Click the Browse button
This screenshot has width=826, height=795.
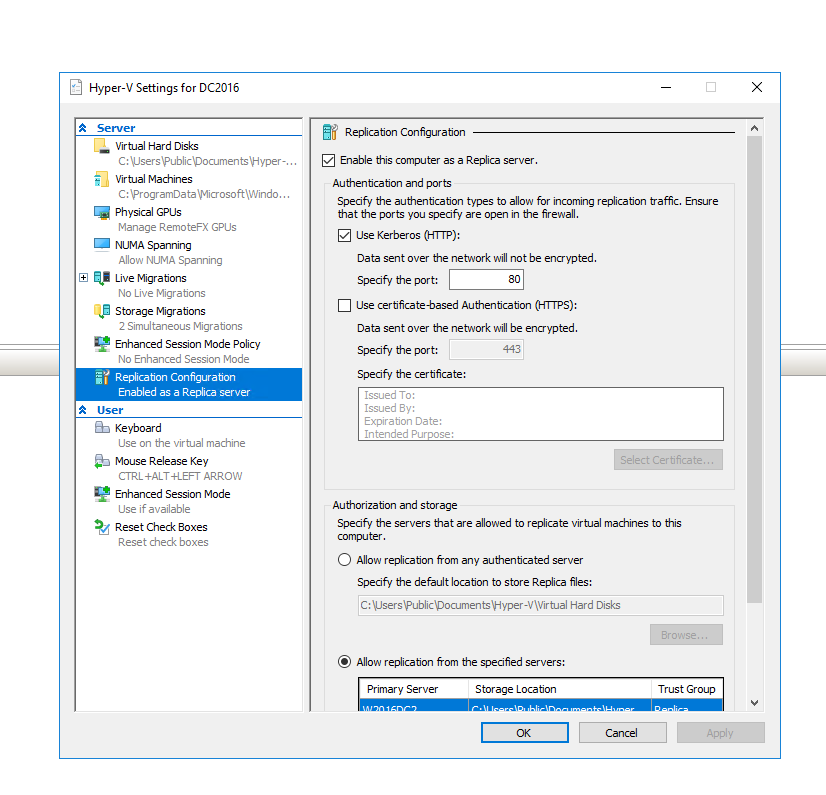click(686, 635)
